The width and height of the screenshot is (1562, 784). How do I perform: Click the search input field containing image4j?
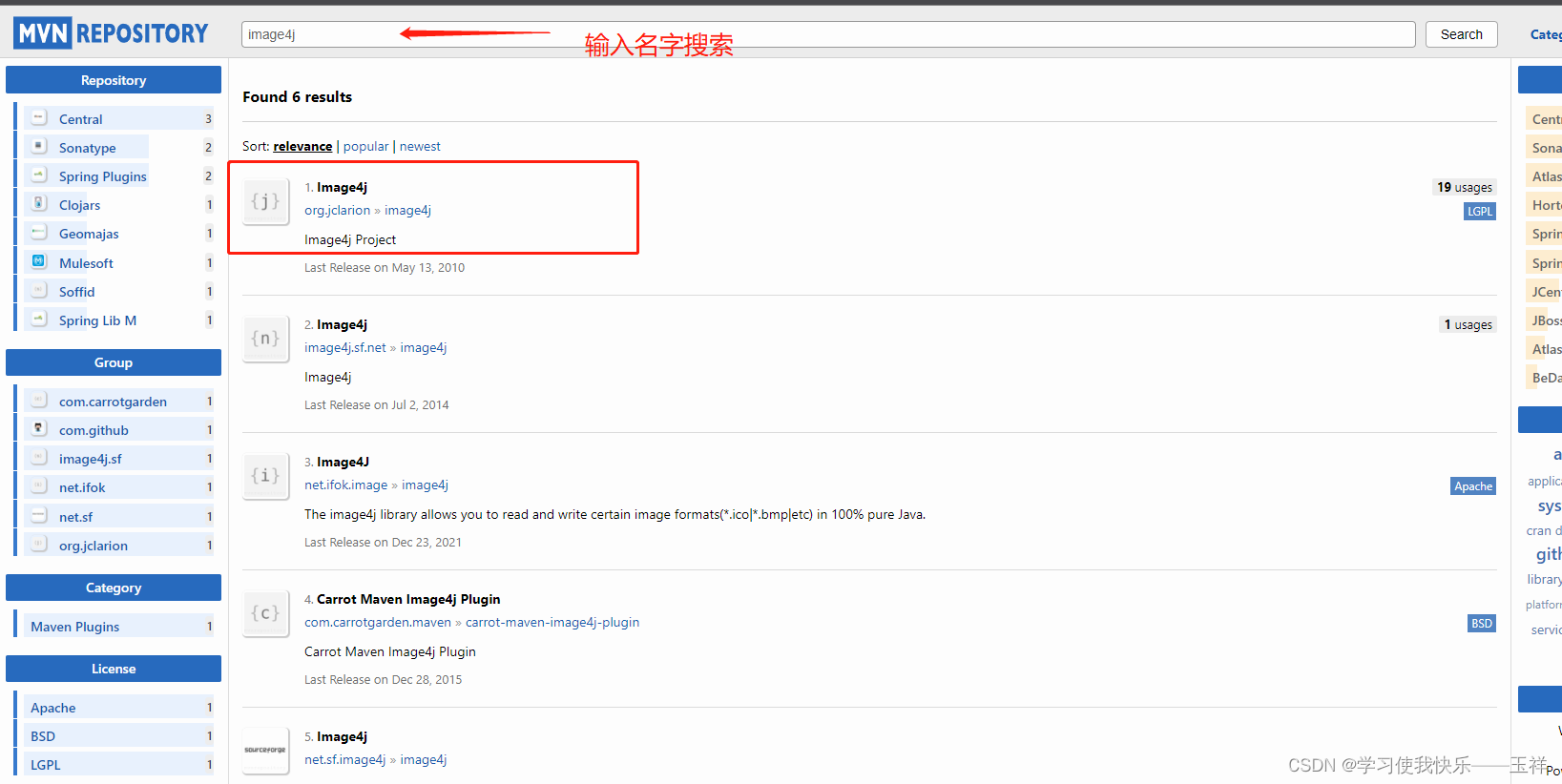(x=828, y=34)
